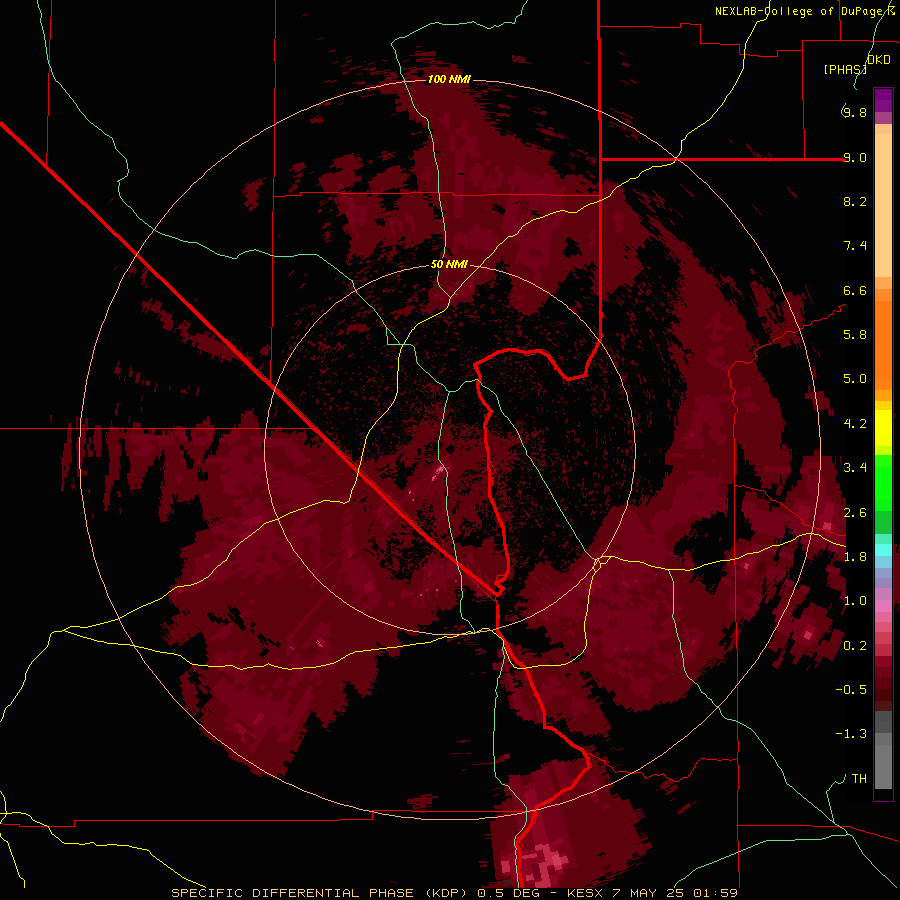900x900 pixels.
Task: Click the KDP product caption at the bottom
Action: (x=455, y=893)
